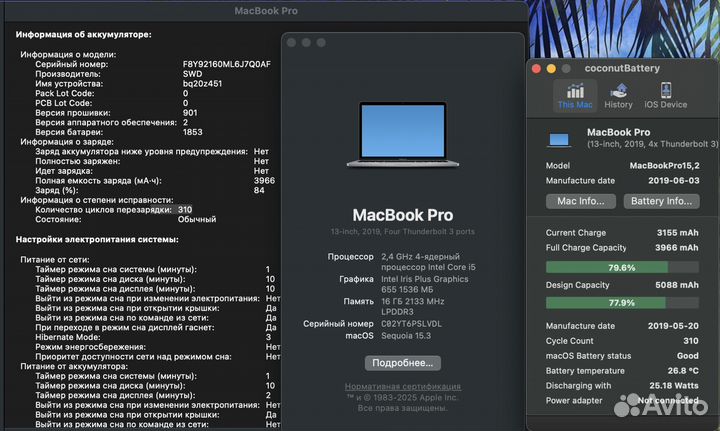Image resolution: width=720 pixels, height=431 pixels.
Task: Click the device name bq20z451
Action: point(202,84)
